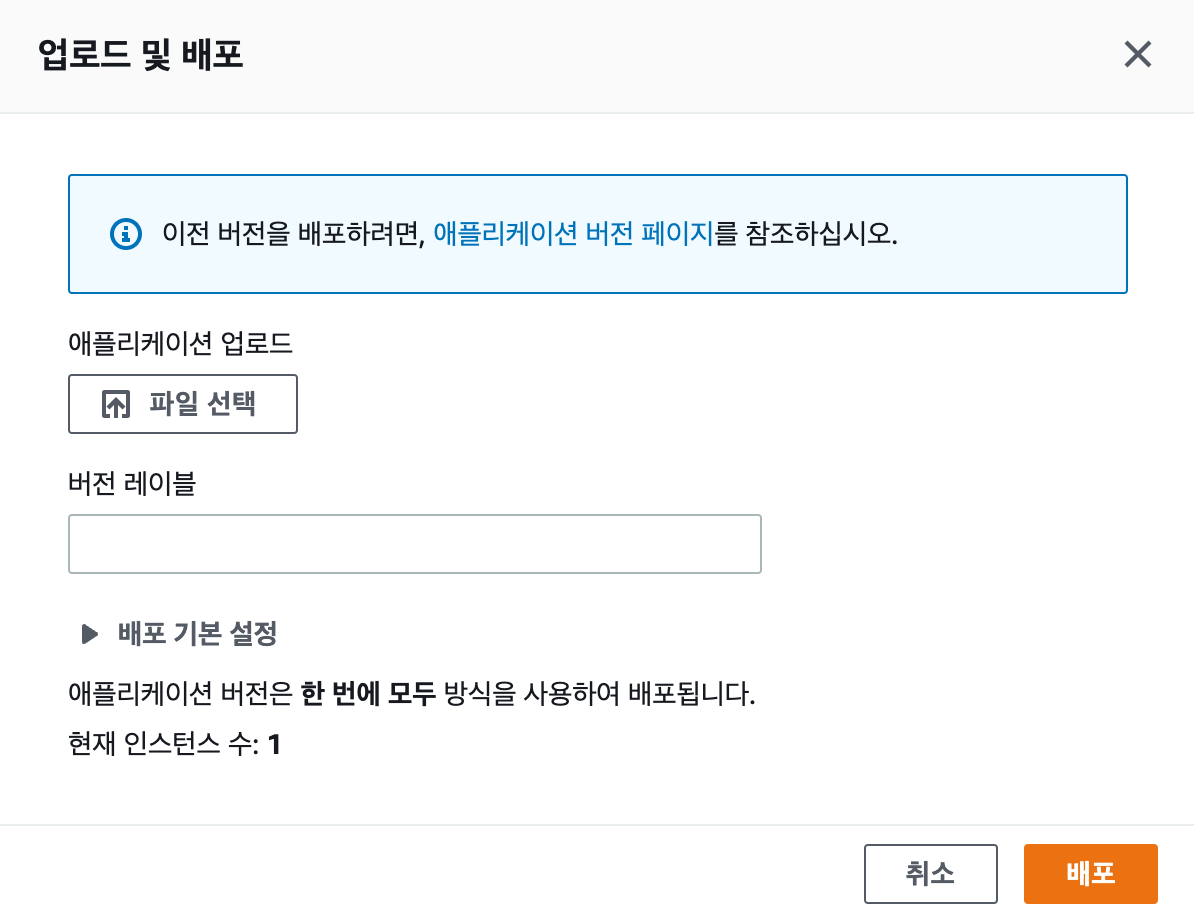Click the 애플리케이션 버전은 sentence start
This screenshot has width=1194, height=920.
(x=180, y=694)
